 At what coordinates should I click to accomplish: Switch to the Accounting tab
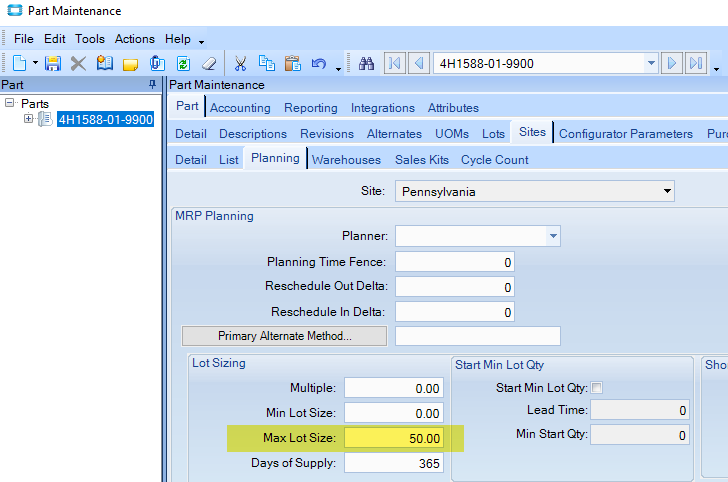click(240, 108)
